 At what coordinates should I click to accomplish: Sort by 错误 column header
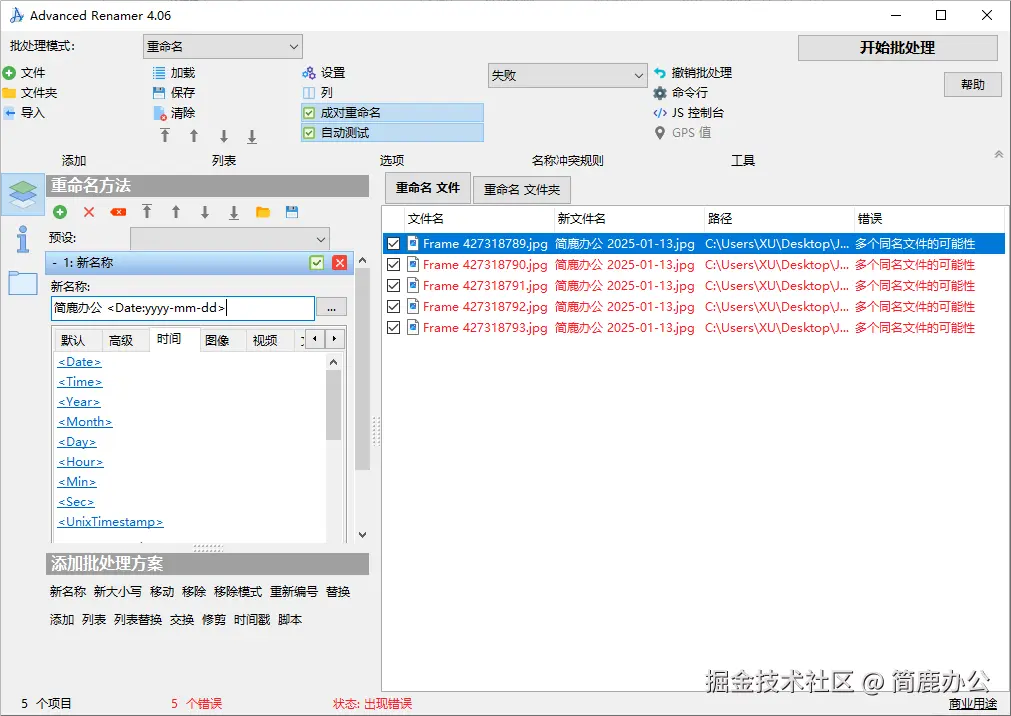(929, 219)
